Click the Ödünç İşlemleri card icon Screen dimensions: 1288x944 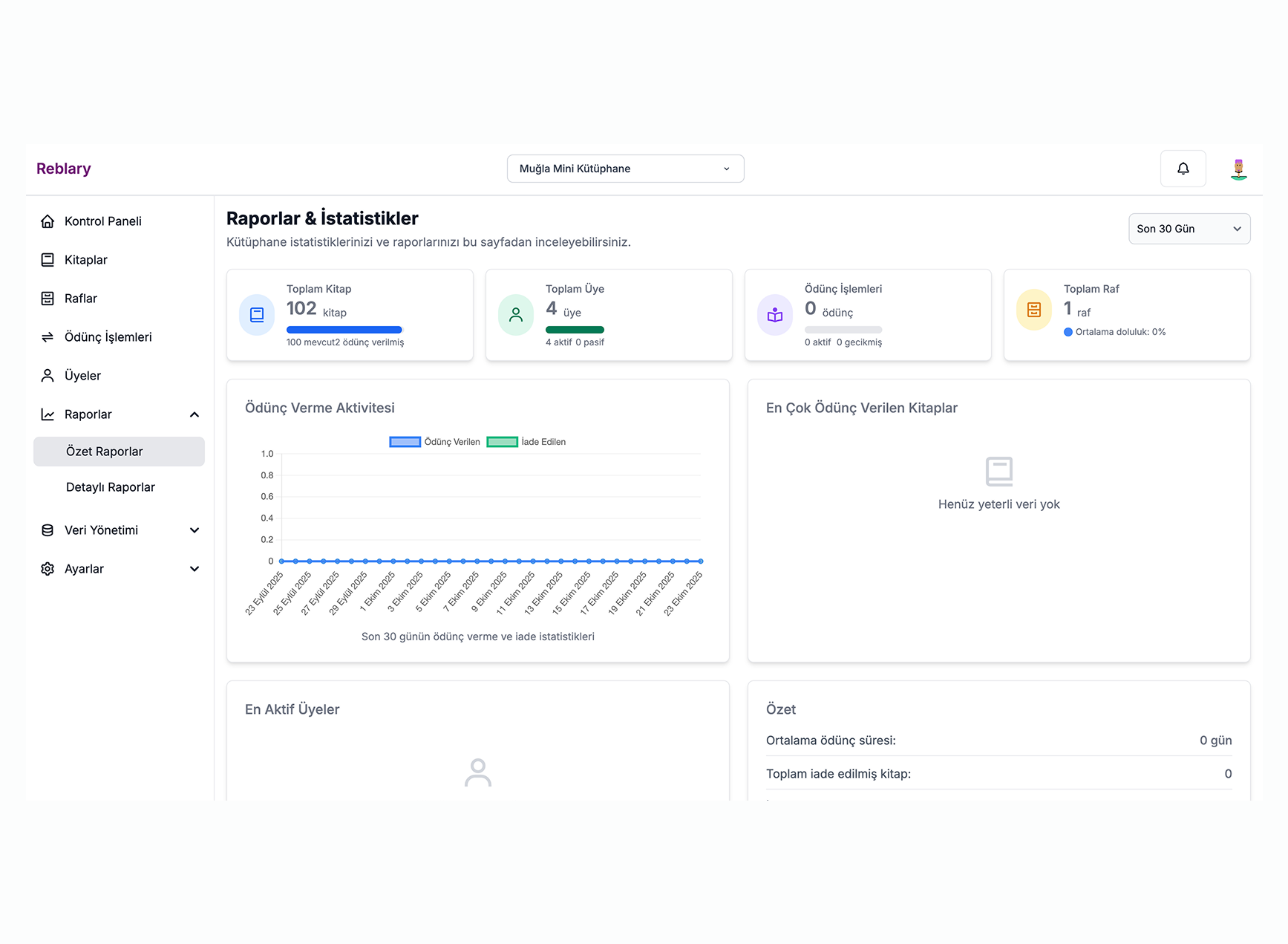[774, 315]
